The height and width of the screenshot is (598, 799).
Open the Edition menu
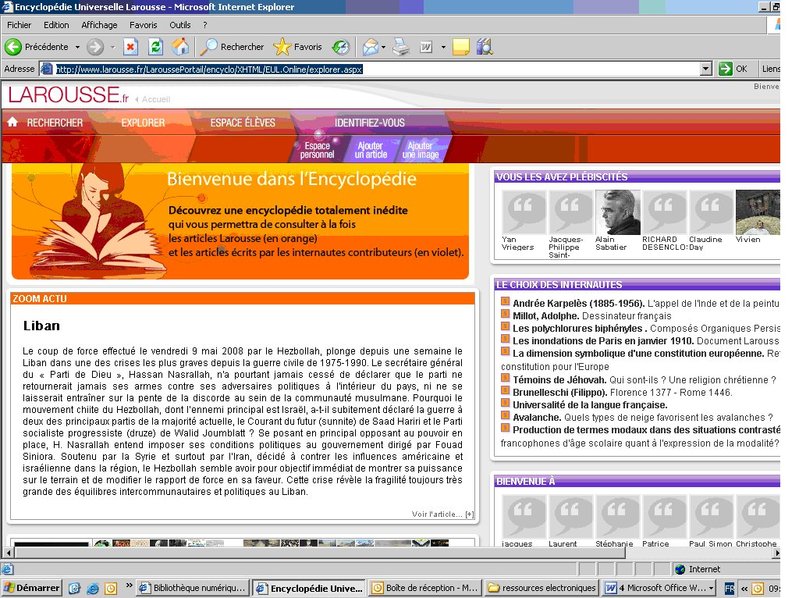click(56, 25)
